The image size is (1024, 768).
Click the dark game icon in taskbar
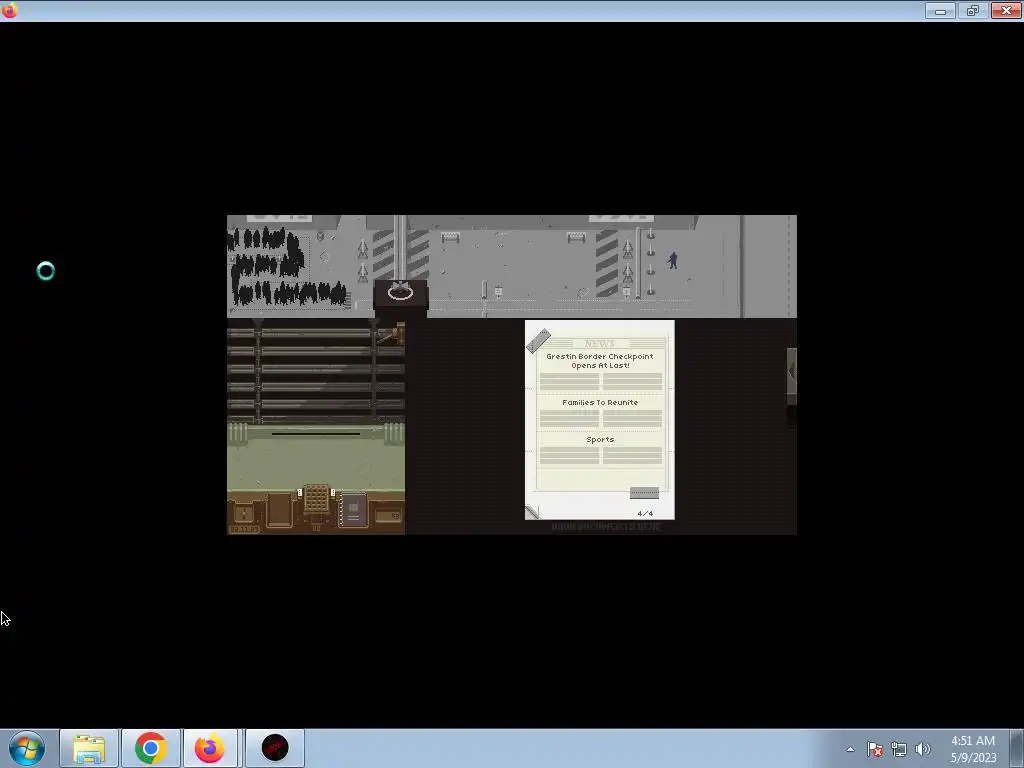(275, 748)
